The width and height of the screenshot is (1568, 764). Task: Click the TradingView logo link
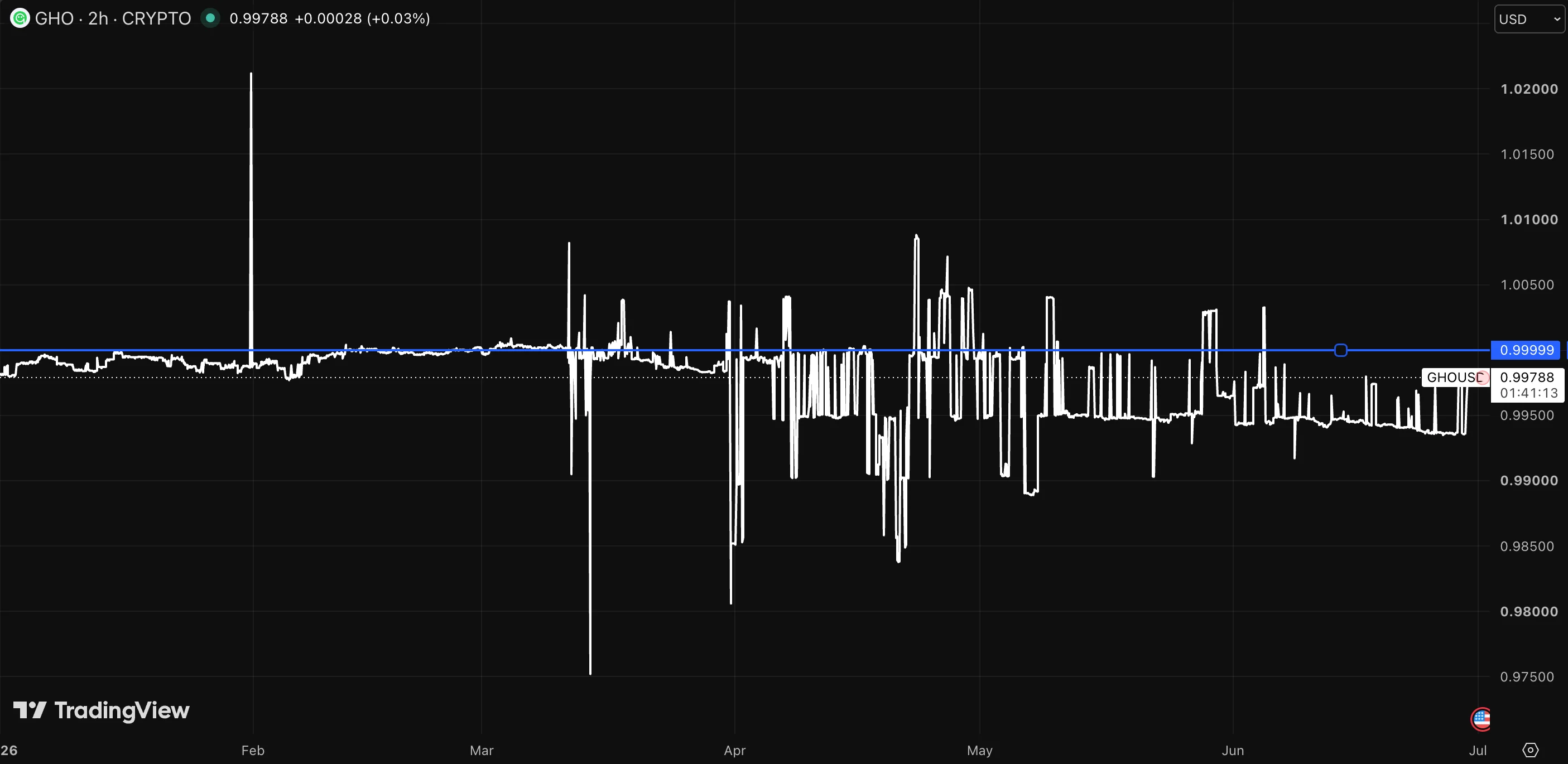point(101,710)
